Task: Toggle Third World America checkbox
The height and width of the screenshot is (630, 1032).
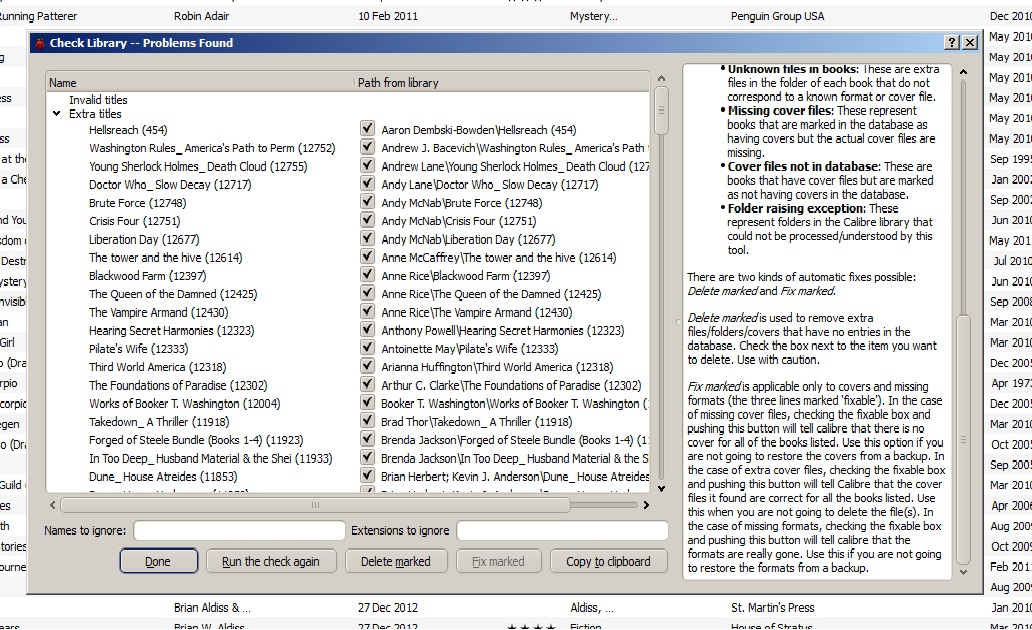Action: click(x=367, y=366)
